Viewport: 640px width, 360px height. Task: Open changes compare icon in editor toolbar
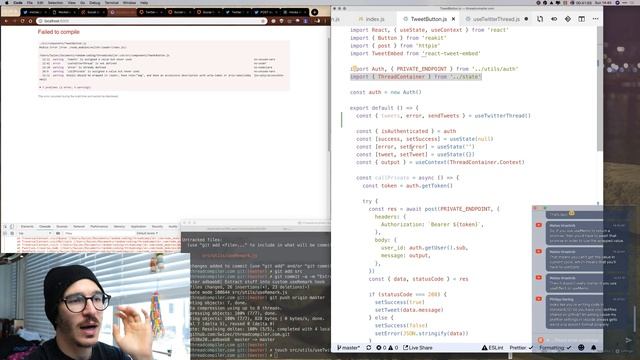[540, 19]
